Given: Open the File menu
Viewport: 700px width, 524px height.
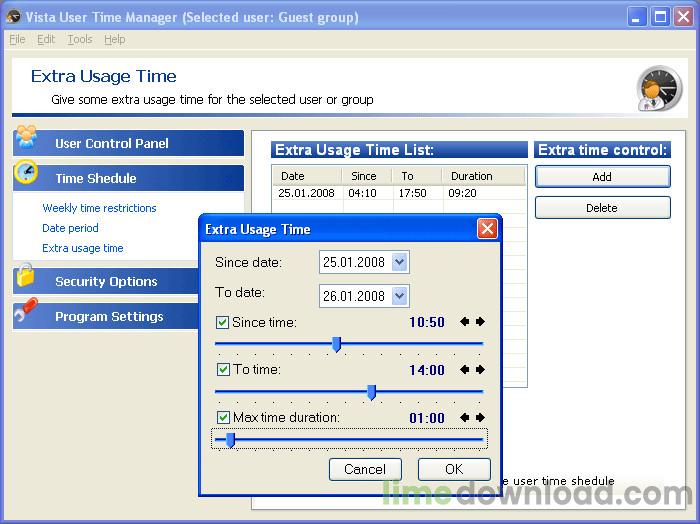Looking at the screenshot, I should pos(17,39).
